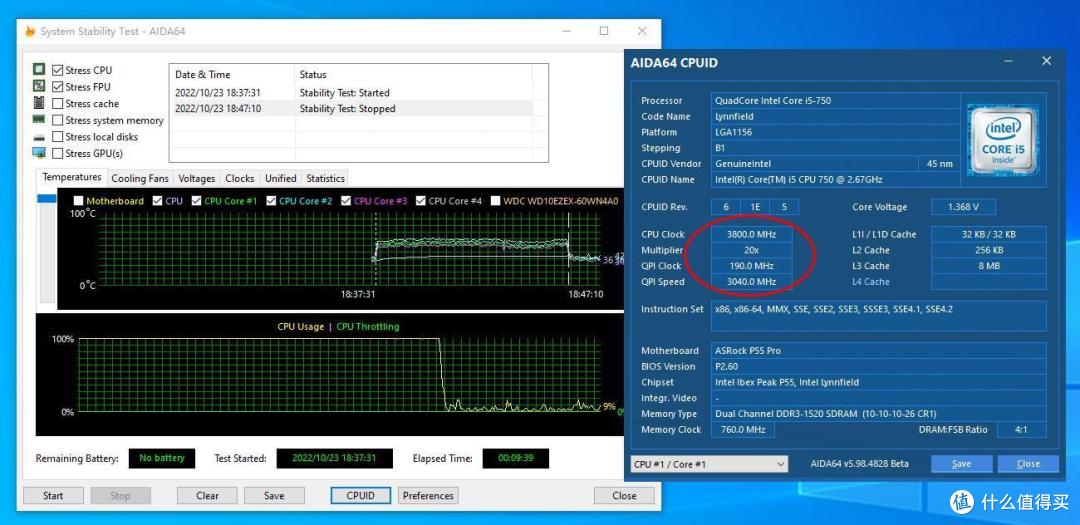Click the blue slider beside temperature graph
Screen dimensions: 1080x525
pyautogui.click(x=46, y=198)
